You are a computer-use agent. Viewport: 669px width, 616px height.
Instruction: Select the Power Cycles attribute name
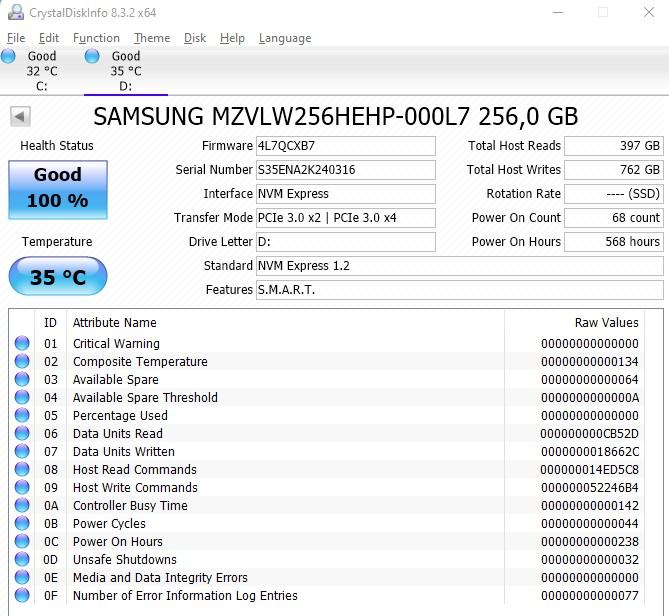click(x=109, y=523)
